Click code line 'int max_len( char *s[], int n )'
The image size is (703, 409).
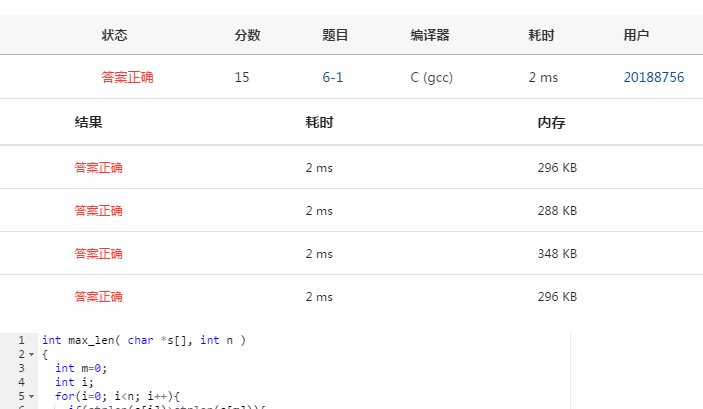coord(144,340)
